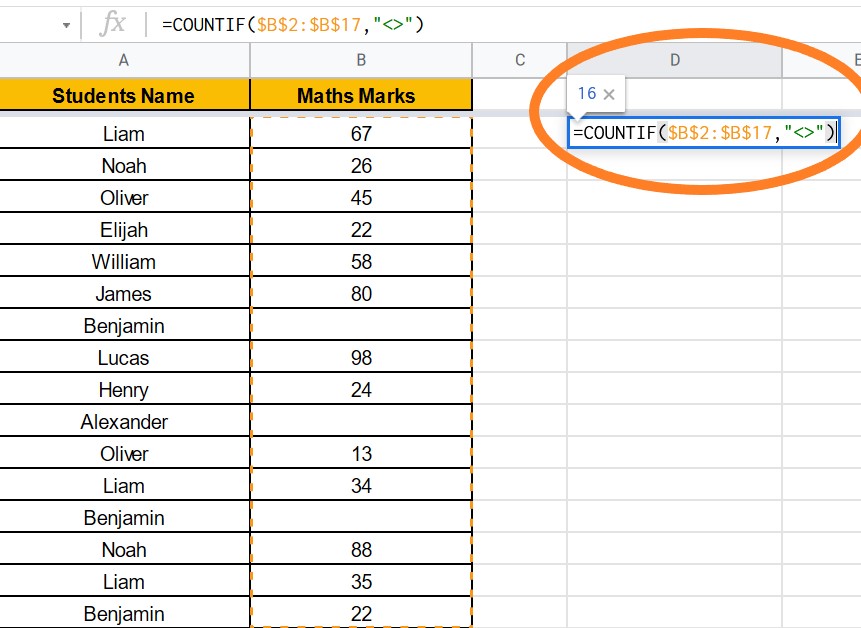Click the cell containing Alexander

(123, 421)
